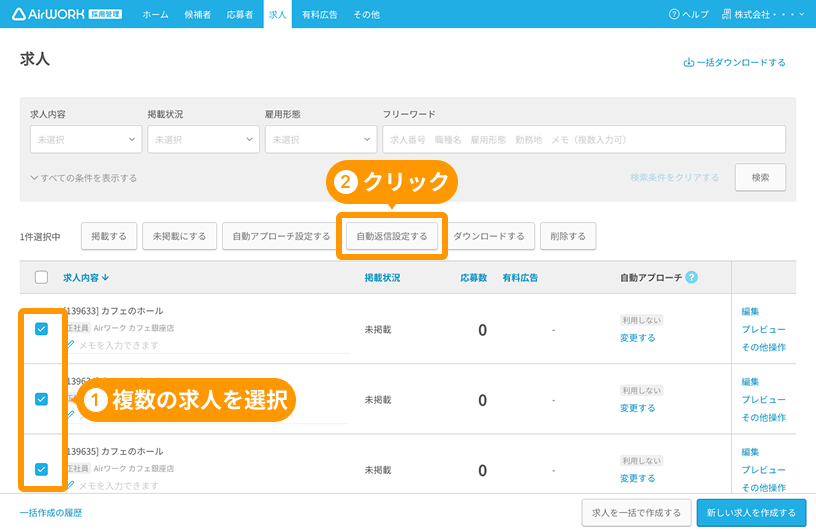Click the company building icon

[x=726, y=14]
